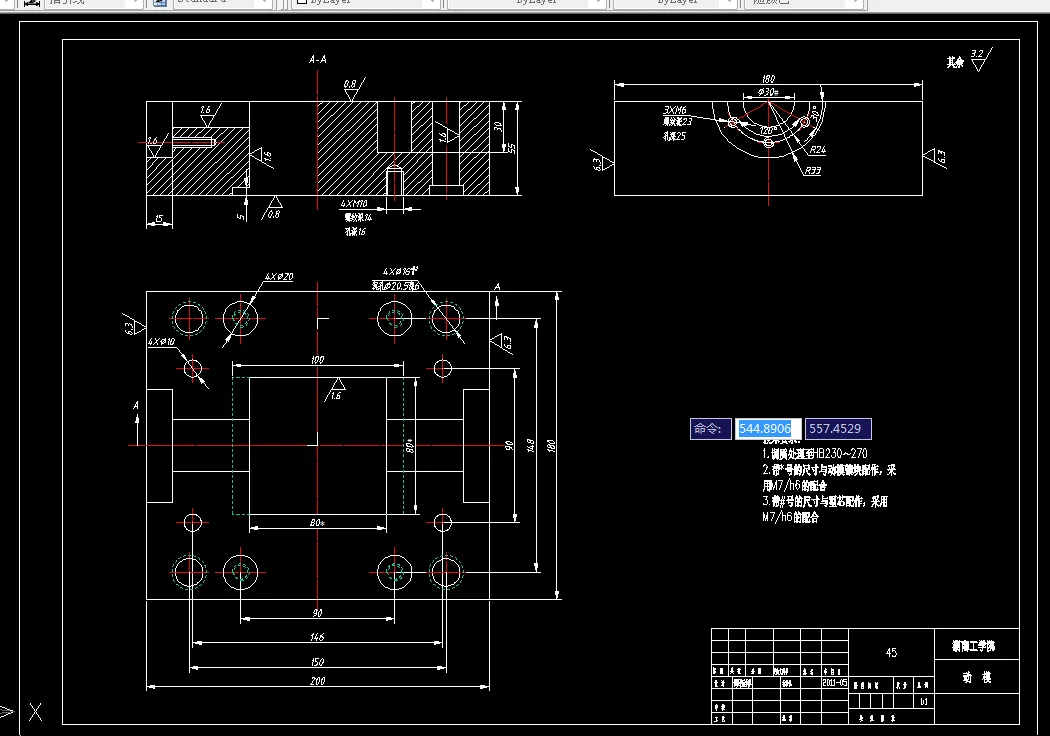
Task: Select the 150 dimension text
Action: point(317,662)
